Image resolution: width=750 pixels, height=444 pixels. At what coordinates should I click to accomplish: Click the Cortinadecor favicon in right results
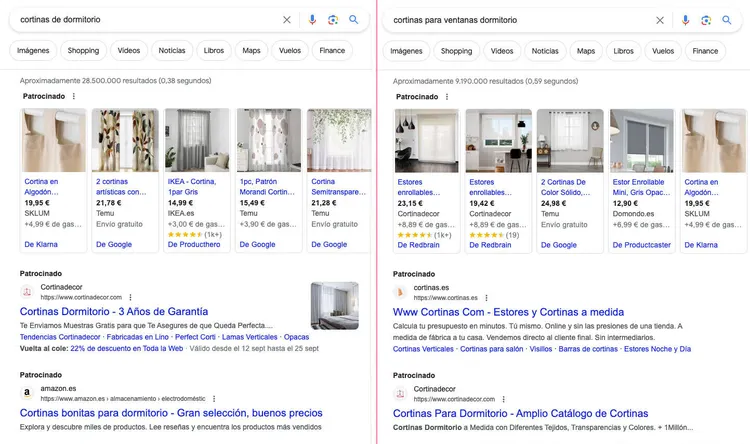click(400, 393)
